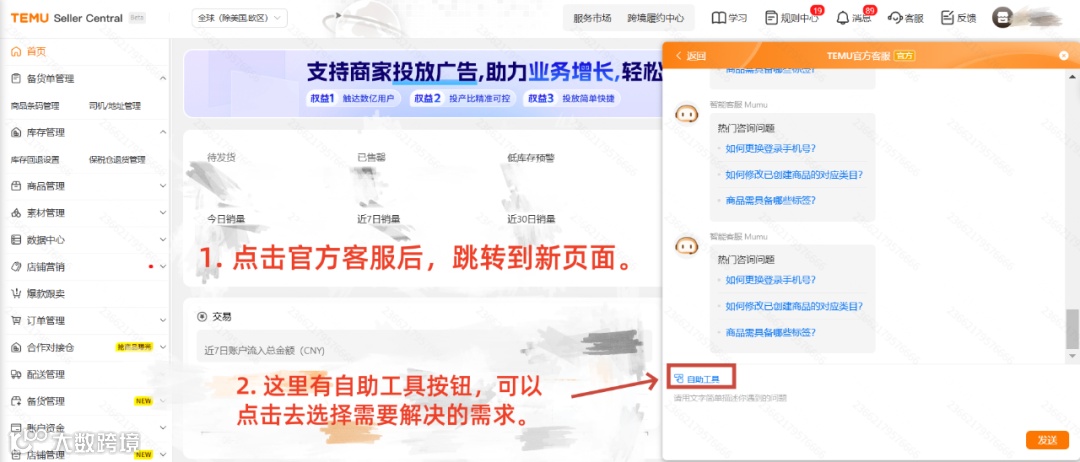Screen dimensions: 1080x462
Task: Expand the 数据中心 menu chevron
Action: [x=163, y=240]
